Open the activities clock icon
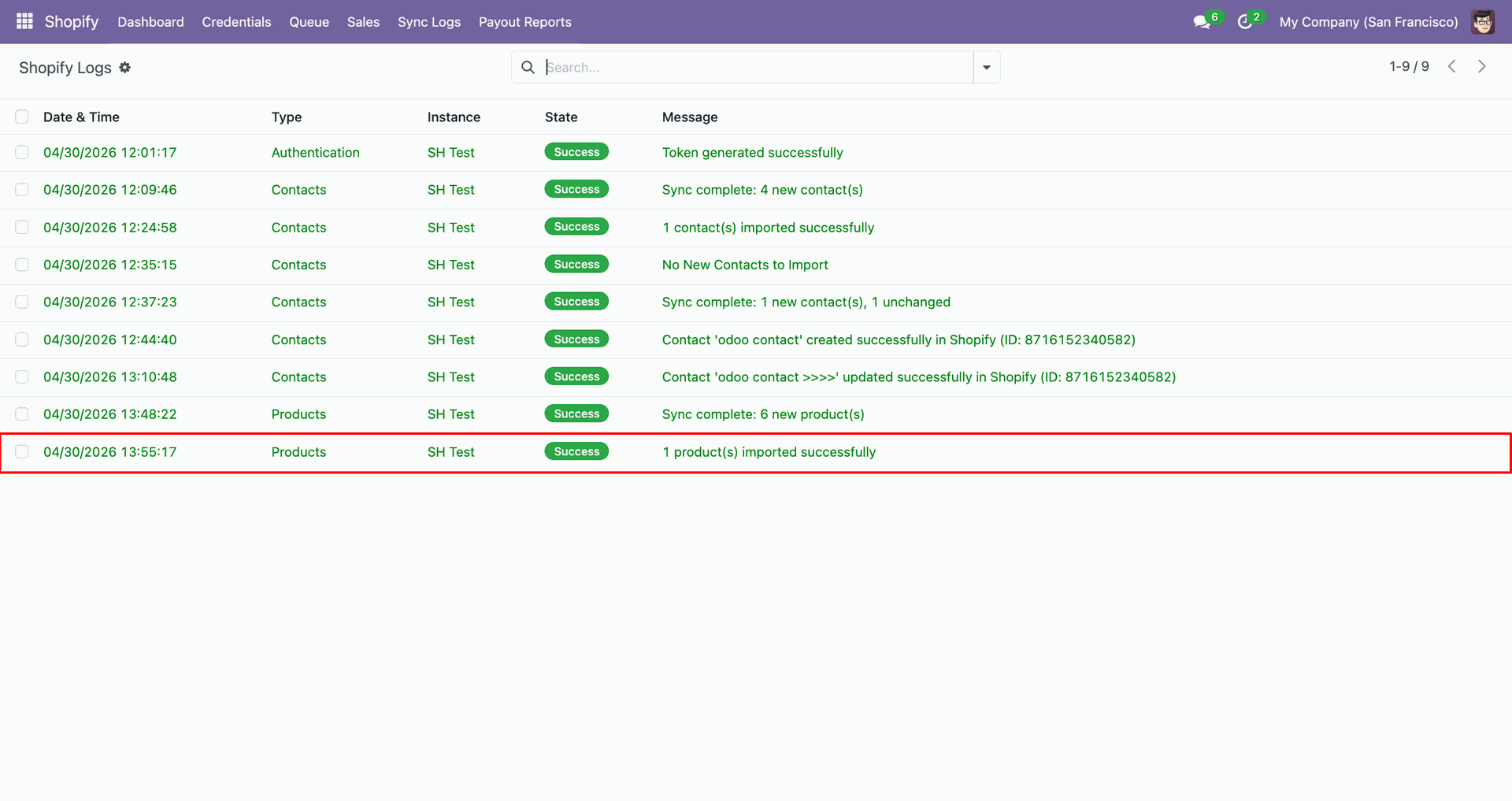The image size is (1512, 801). click(1245, 22)
